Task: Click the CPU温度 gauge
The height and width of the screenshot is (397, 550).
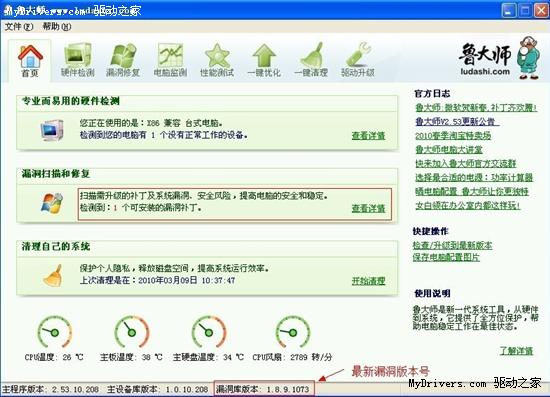Action: point(54,332)
